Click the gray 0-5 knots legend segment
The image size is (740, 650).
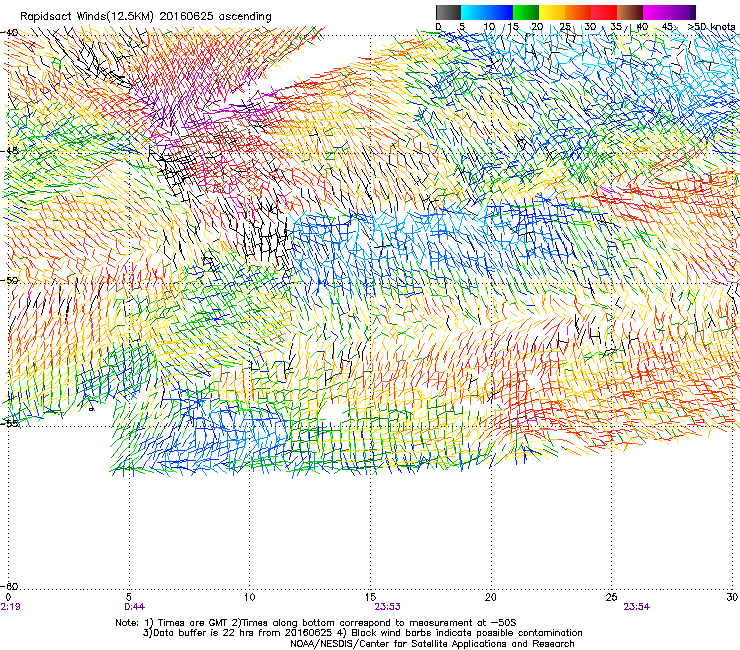tap(448, 12)
